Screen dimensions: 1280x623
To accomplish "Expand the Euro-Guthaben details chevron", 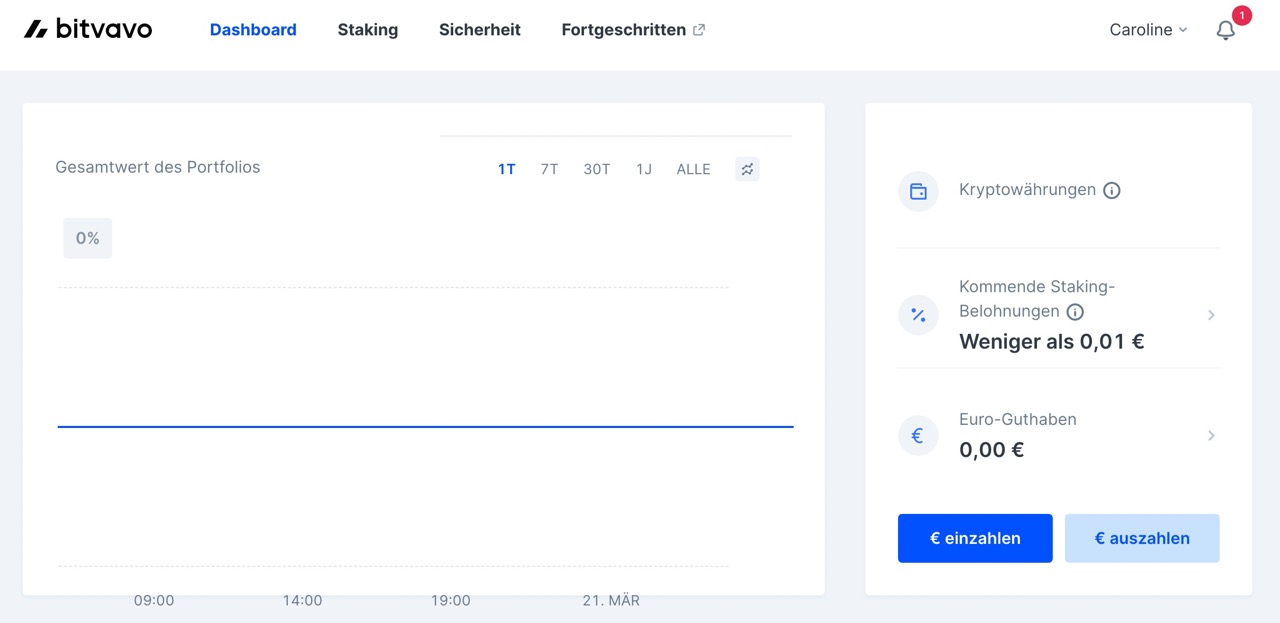I will pyautogui.click(x=1211, y=435).
